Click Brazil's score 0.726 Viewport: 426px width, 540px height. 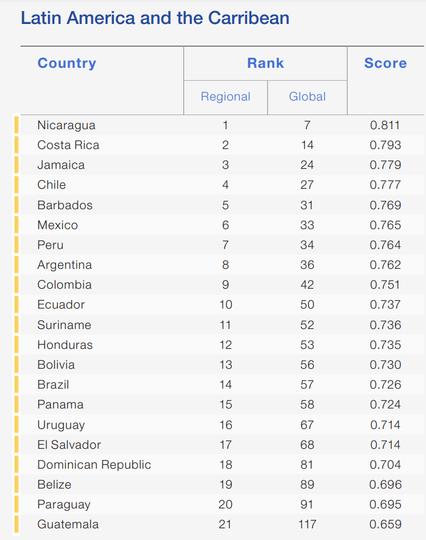click(385, 385)
